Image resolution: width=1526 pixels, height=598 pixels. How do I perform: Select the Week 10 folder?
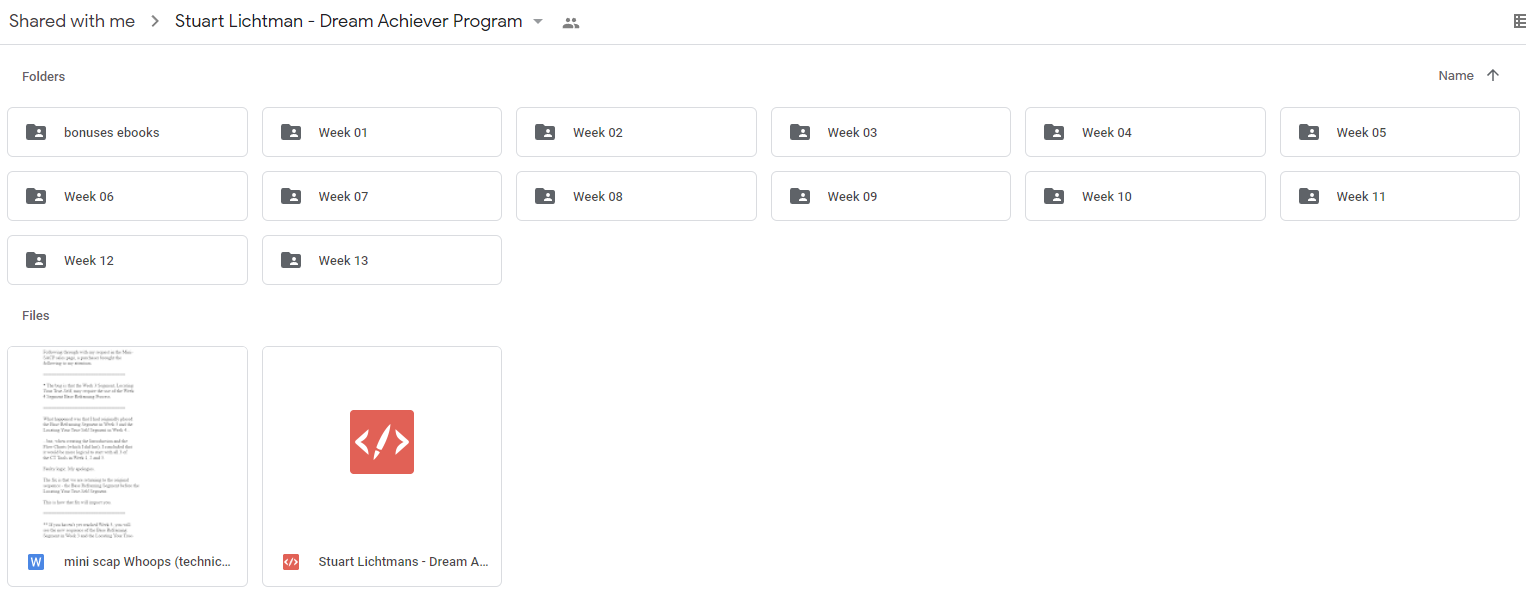[1145, 196]
